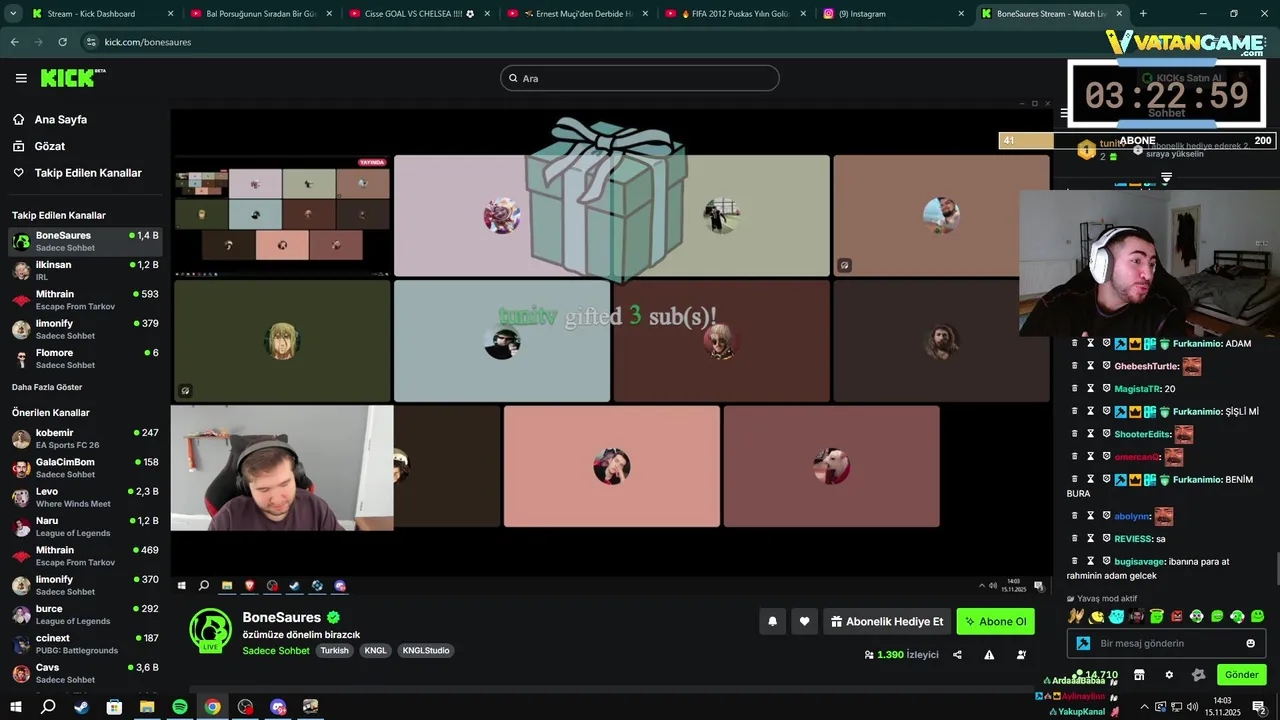Open chat settings gear icon

[x=1169, y=675]
